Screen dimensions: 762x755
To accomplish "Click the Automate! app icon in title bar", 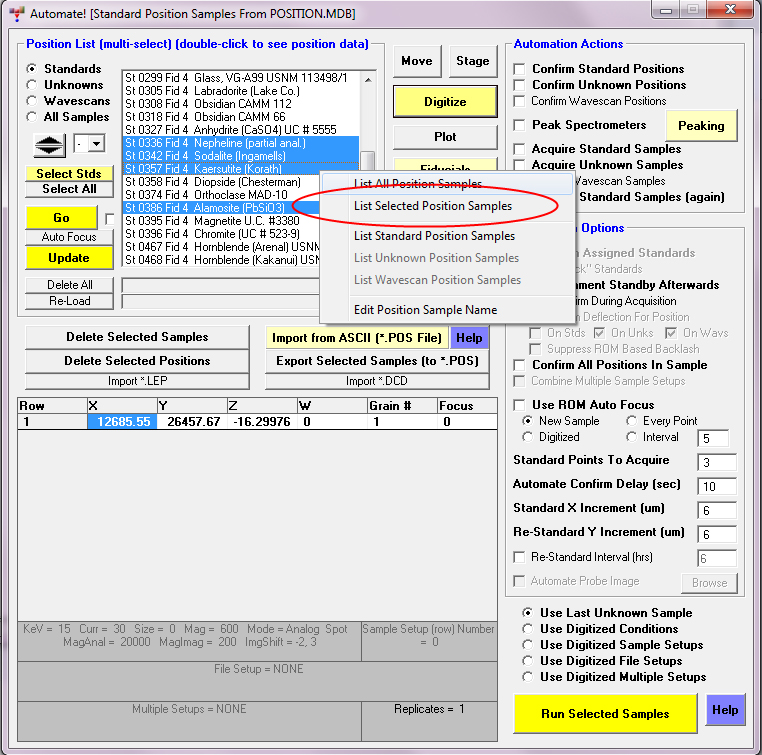I will [15, 14].
